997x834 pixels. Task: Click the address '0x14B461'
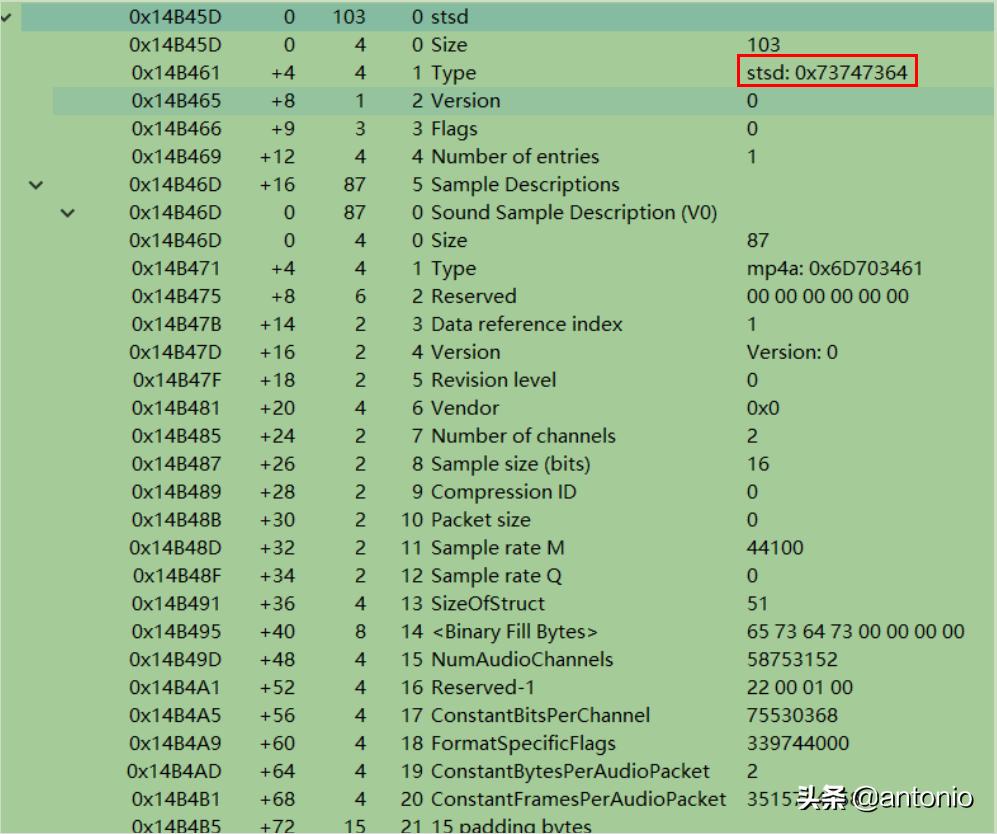(x=176, y=72)
